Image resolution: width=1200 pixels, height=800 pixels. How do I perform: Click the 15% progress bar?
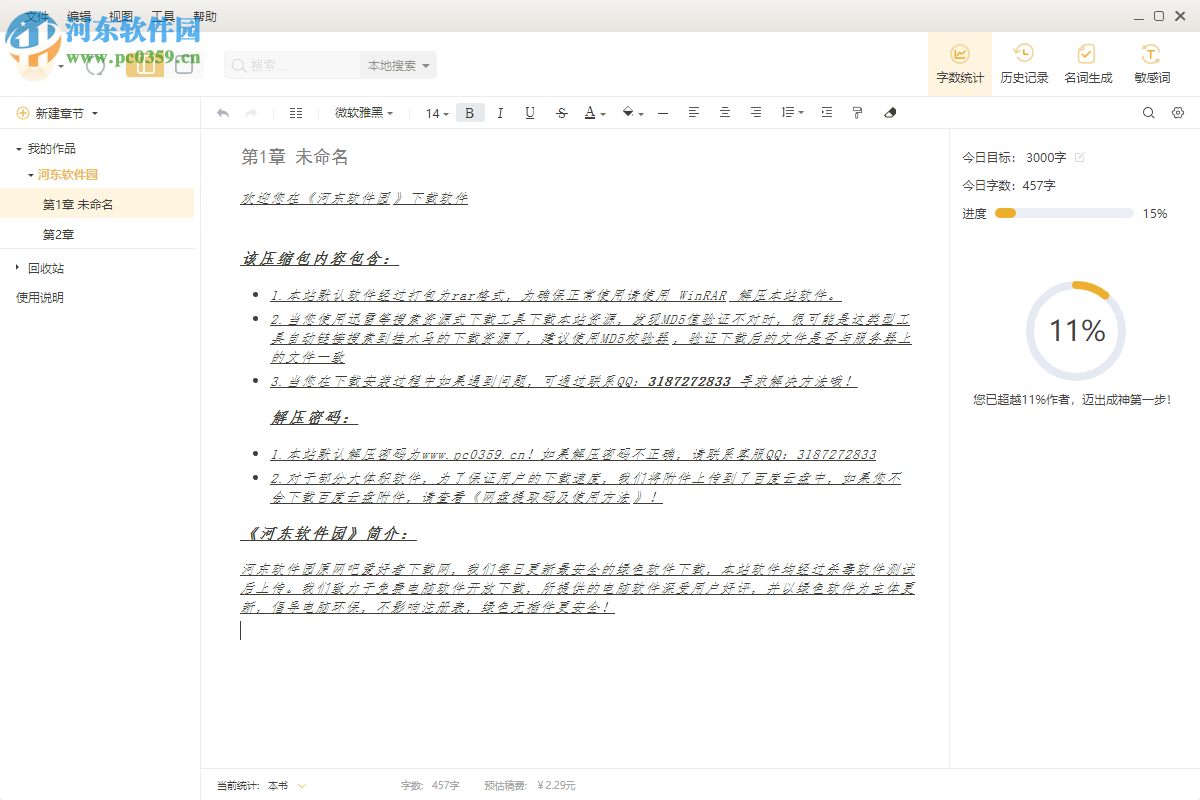coord(1063,213)
